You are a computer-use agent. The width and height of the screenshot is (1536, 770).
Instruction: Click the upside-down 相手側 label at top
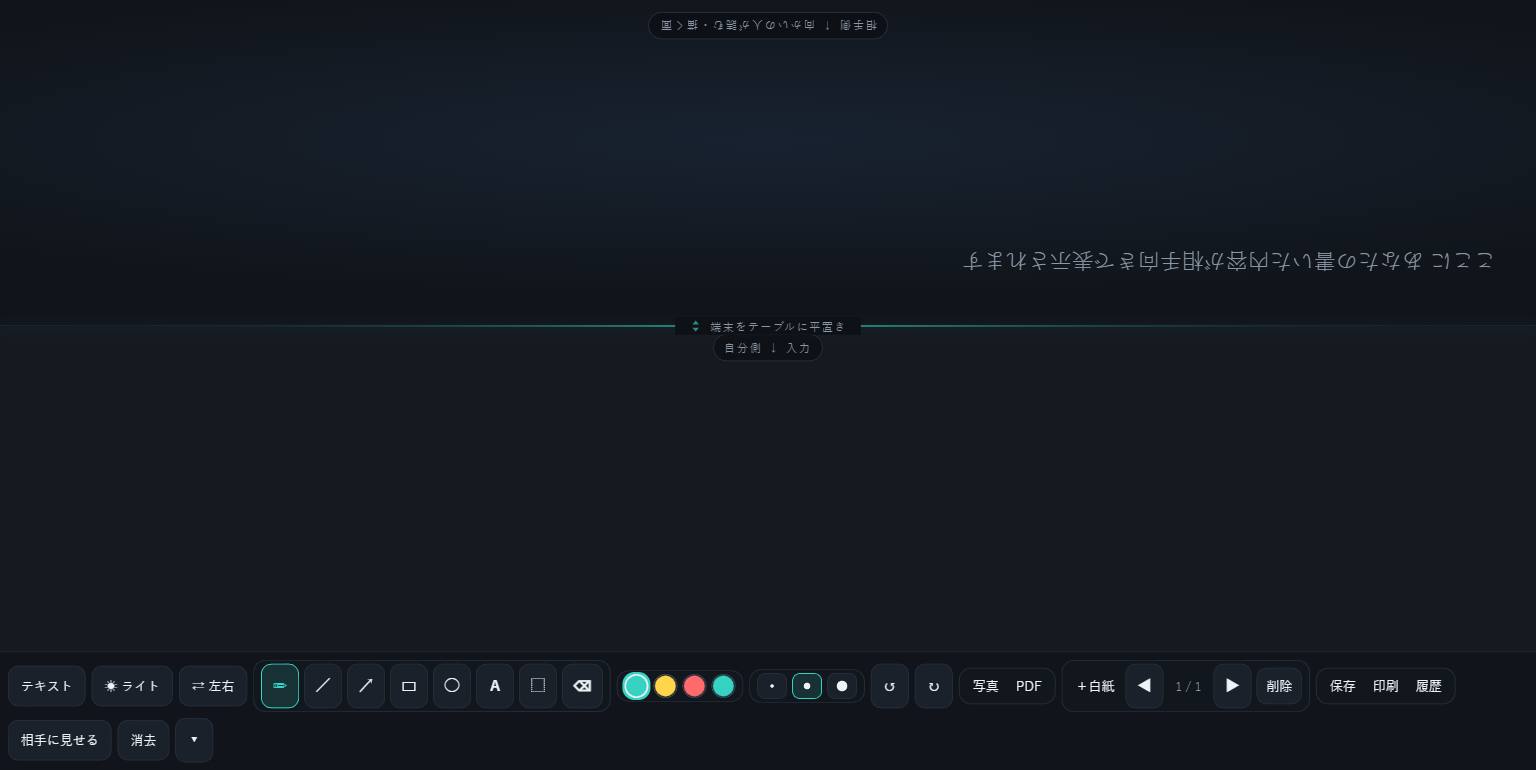pyautogui.click(x=768, y=25)
